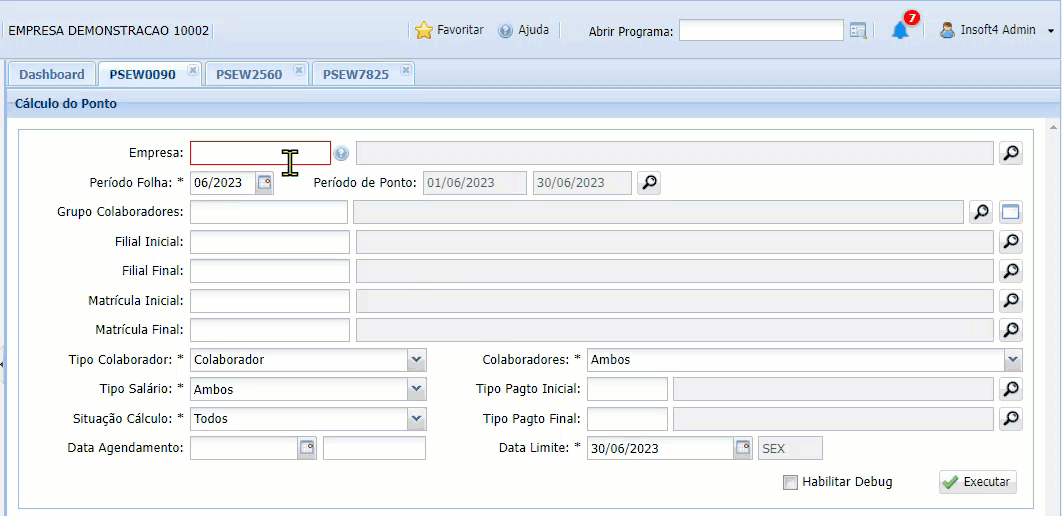Viewport: 1062px width, 516px height.
Task: Switch to the PSEW2560 tab
Action: point(249,74)
